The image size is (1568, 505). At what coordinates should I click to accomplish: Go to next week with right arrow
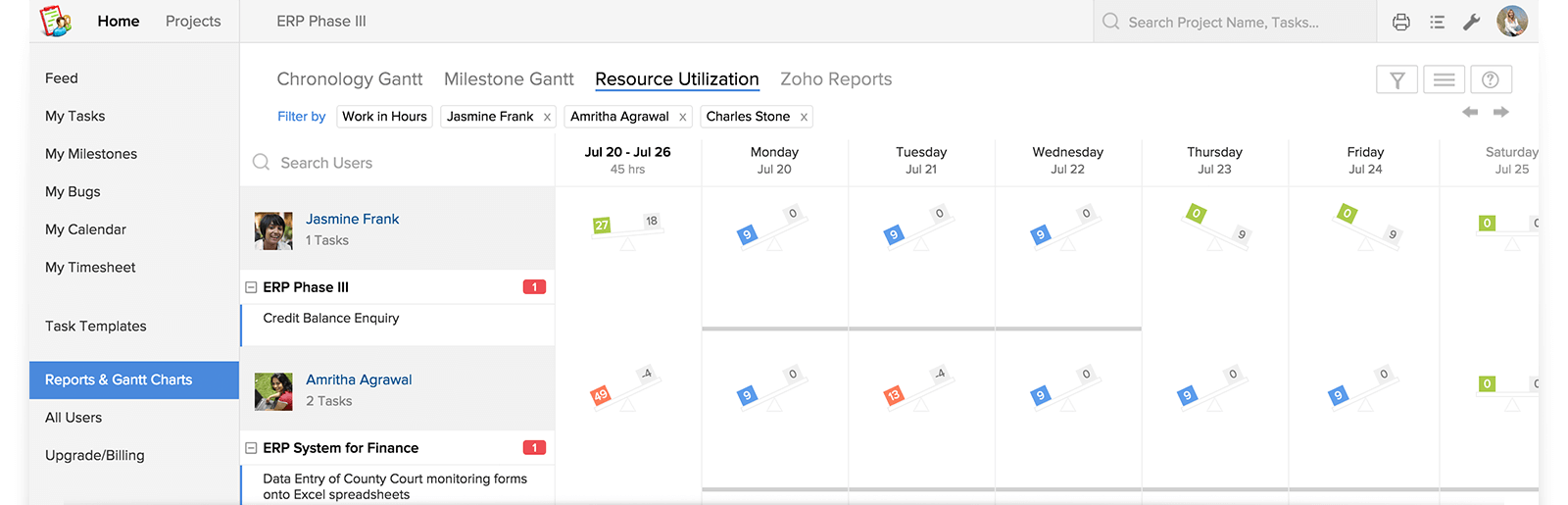click(x=1500, y=112)
